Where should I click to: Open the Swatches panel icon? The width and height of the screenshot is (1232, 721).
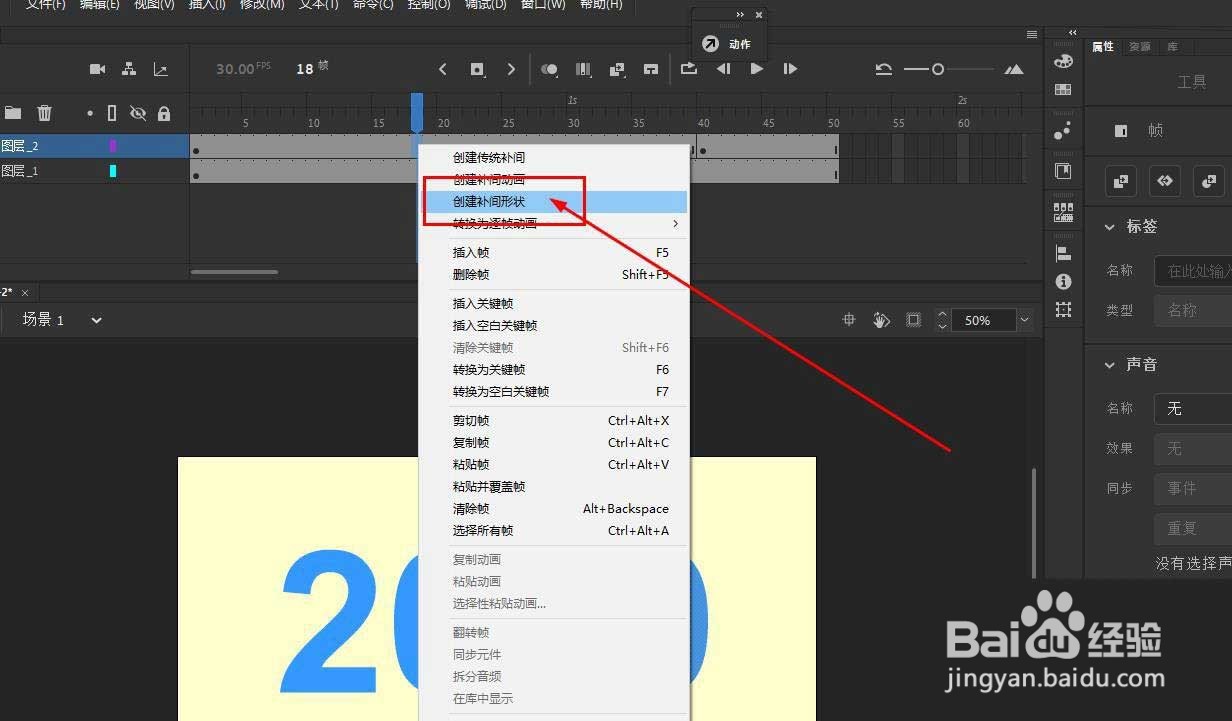coord(1063,89)
